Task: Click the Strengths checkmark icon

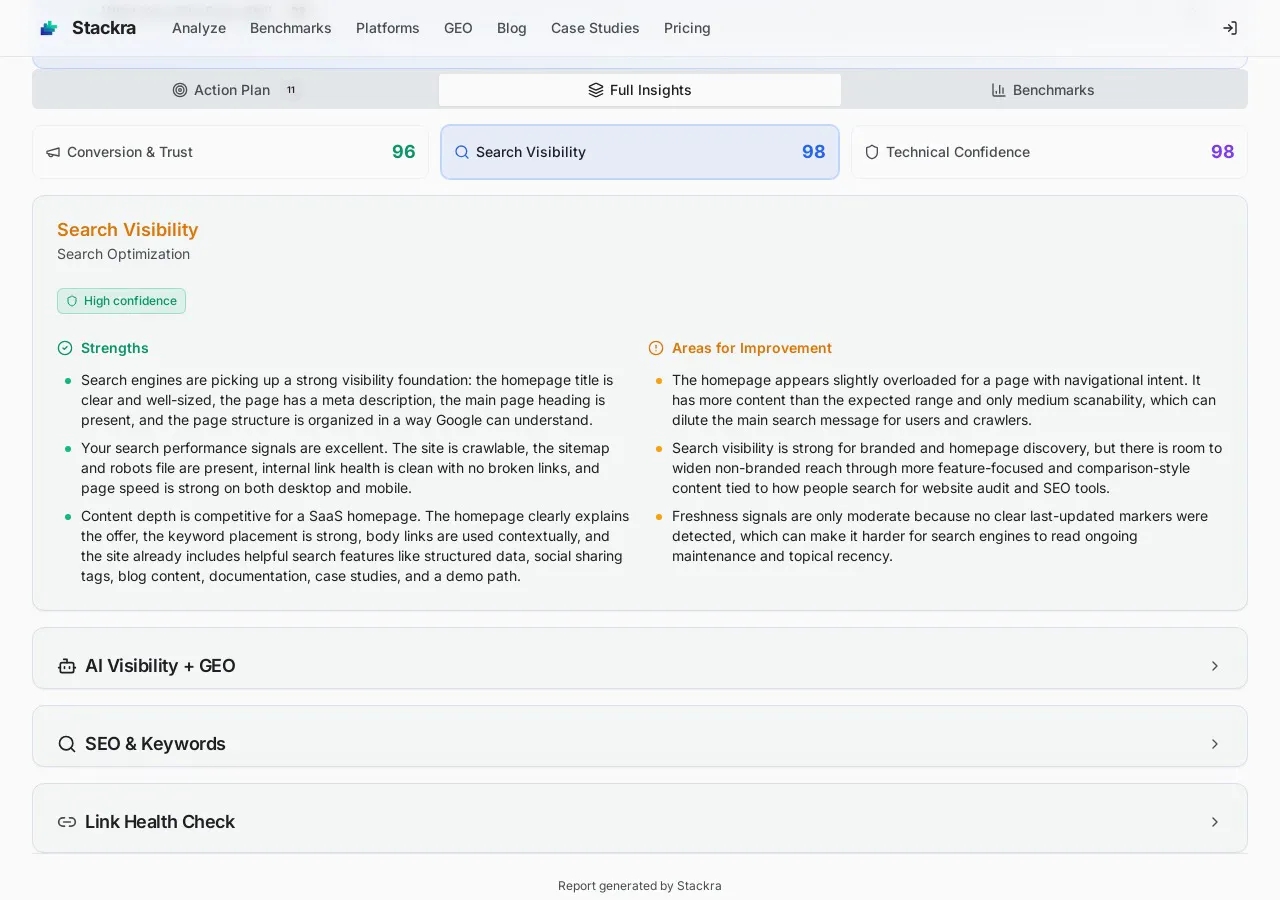Action: 65,348
